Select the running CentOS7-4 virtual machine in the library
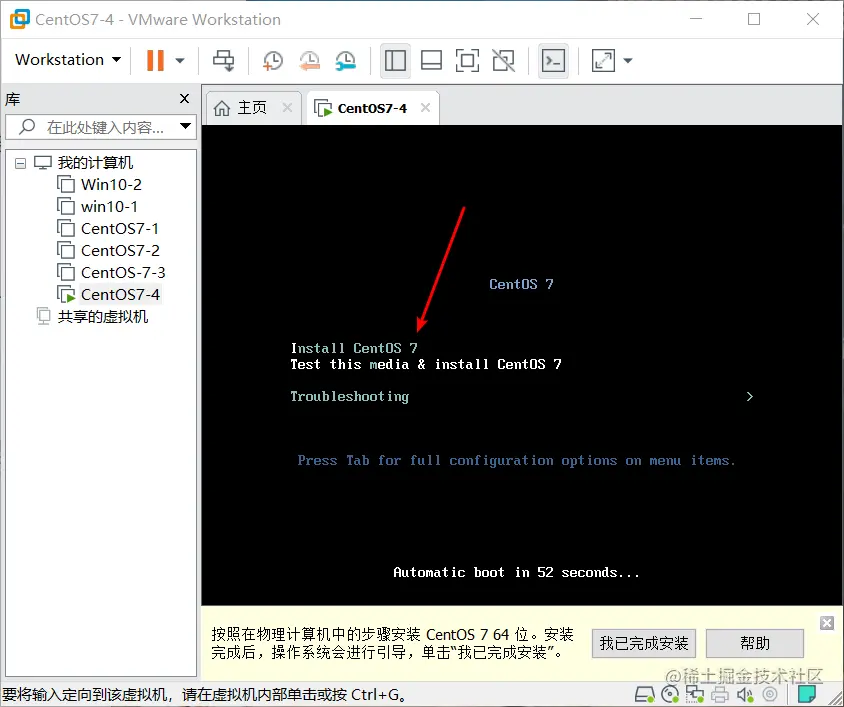 (x=120, y=295)
